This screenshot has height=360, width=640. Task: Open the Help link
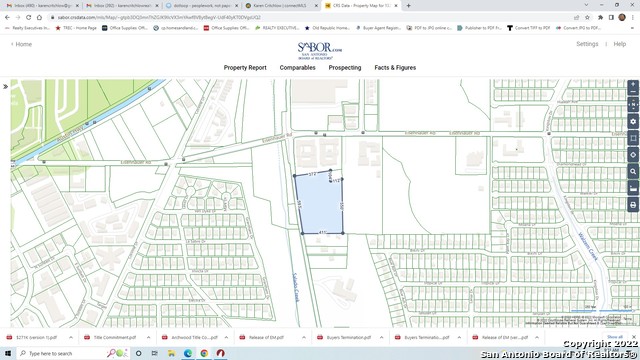click(x=620, y=44)
